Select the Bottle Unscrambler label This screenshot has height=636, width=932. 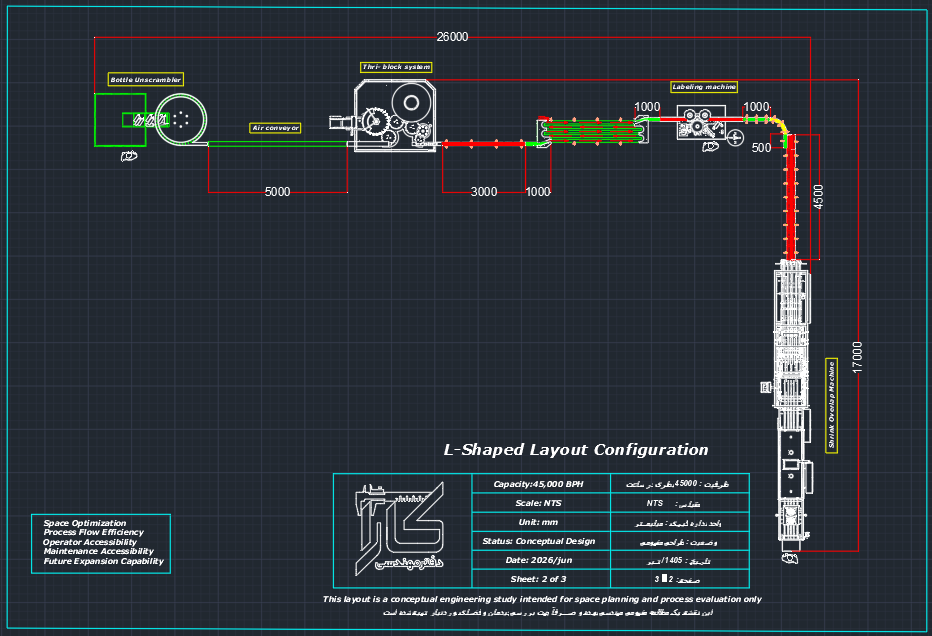[x=146, y=80]
